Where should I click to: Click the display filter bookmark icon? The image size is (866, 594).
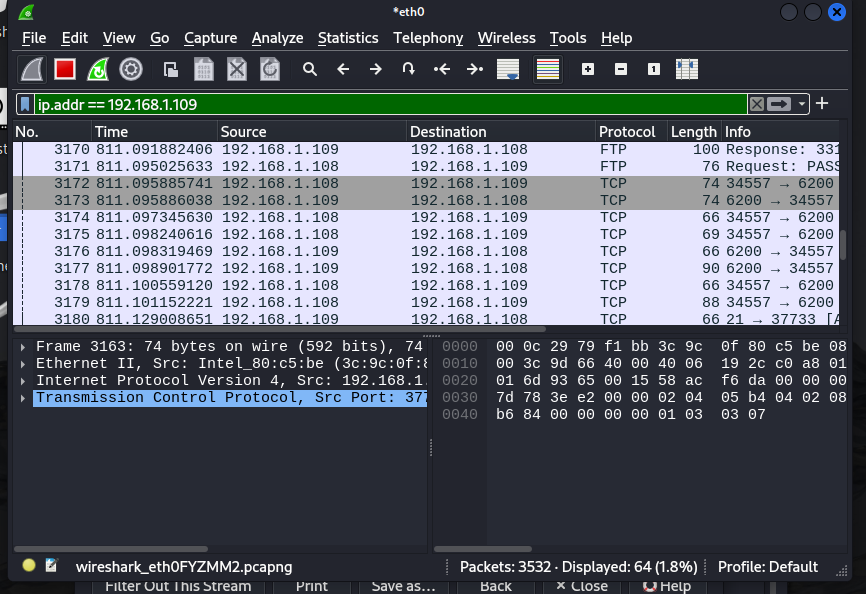coord(25,104)
